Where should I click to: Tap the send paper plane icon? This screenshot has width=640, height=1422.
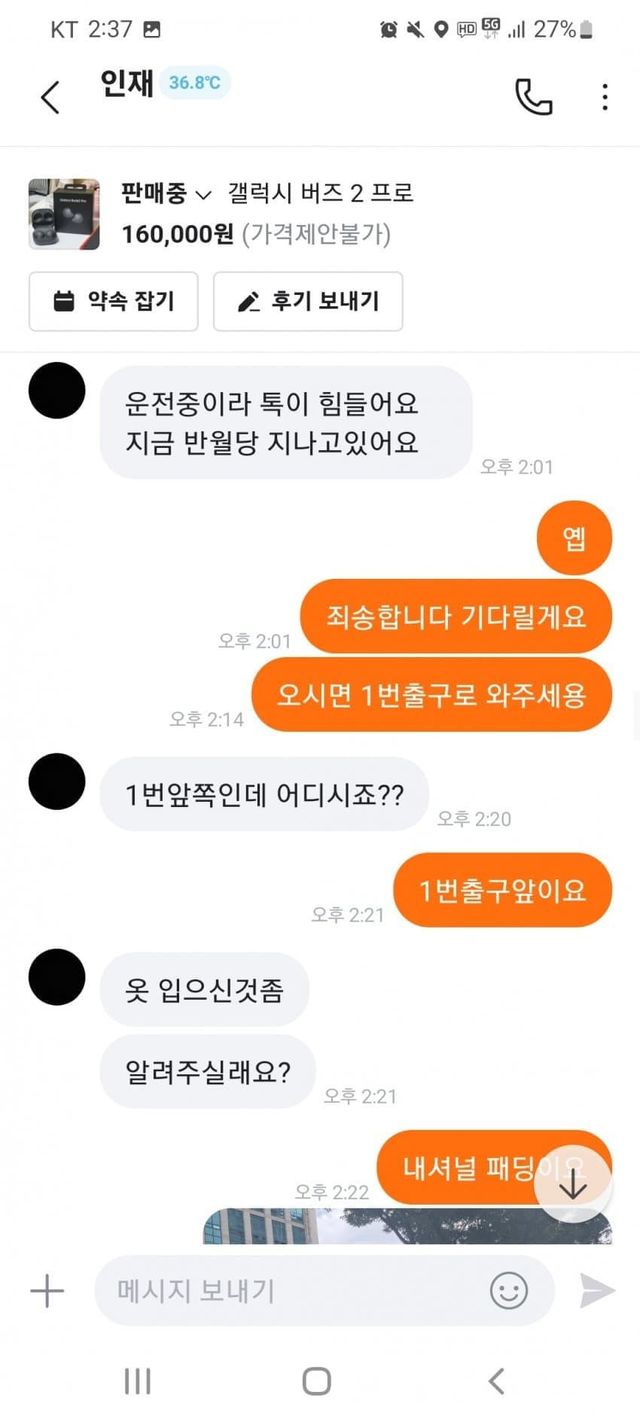[x=597, y=1291]
